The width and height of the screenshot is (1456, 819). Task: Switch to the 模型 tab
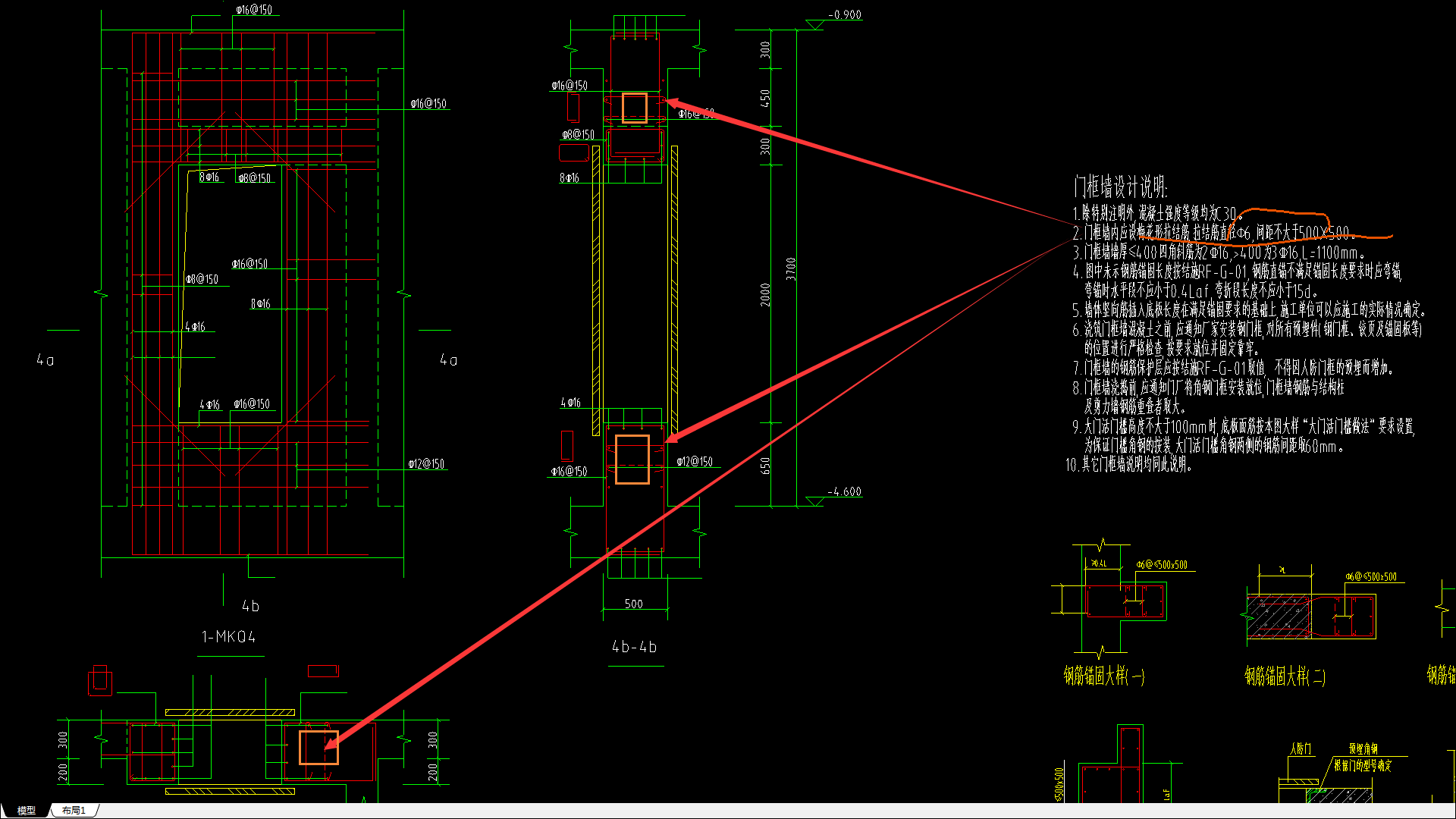click(x=26, y=811)
